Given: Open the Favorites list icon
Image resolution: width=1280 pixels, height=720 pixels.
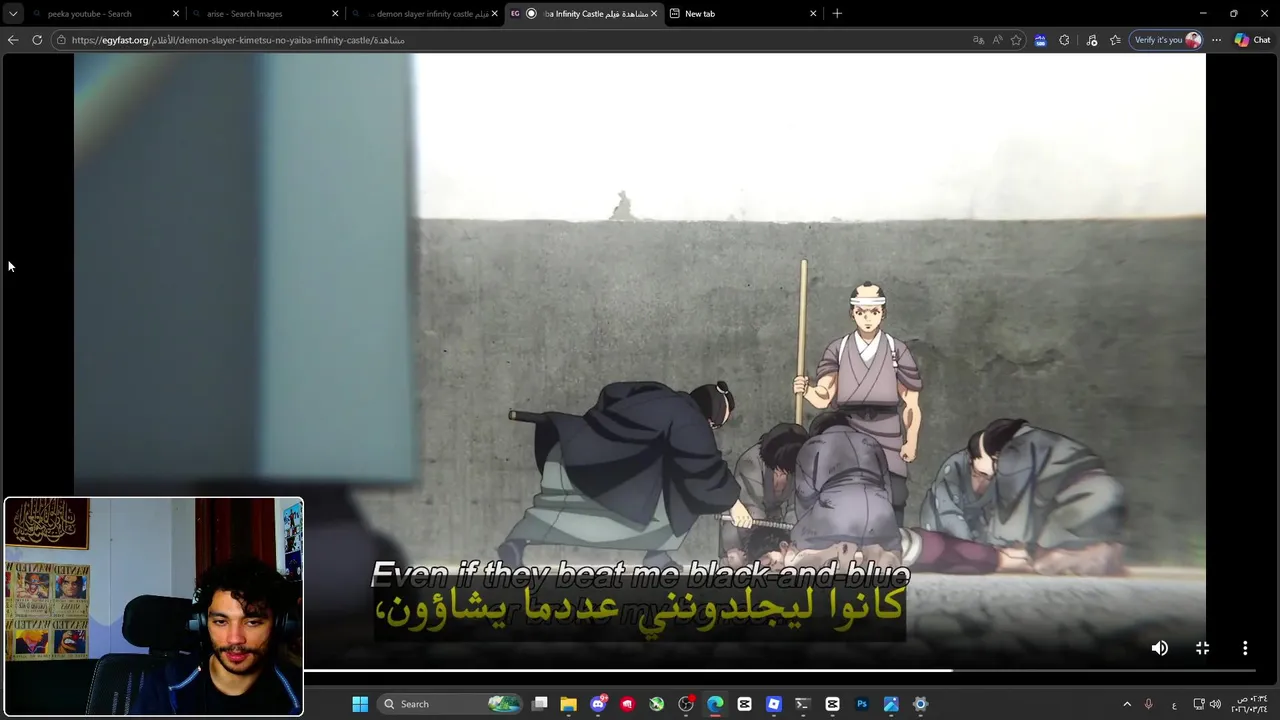Looking at the screenshot, I should click(x=1115, y=40).
